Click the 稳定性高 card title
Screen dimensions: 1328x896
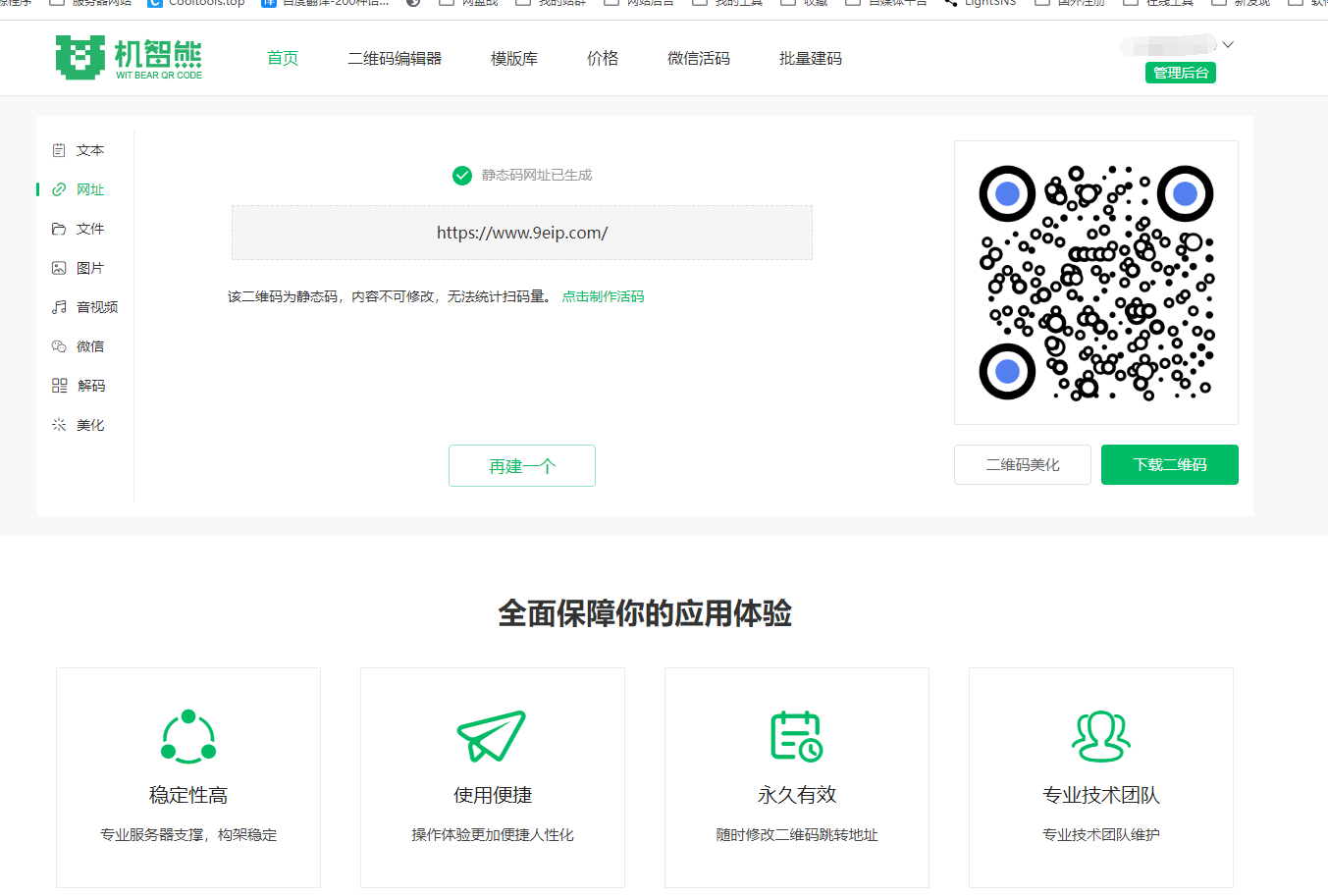188,795
